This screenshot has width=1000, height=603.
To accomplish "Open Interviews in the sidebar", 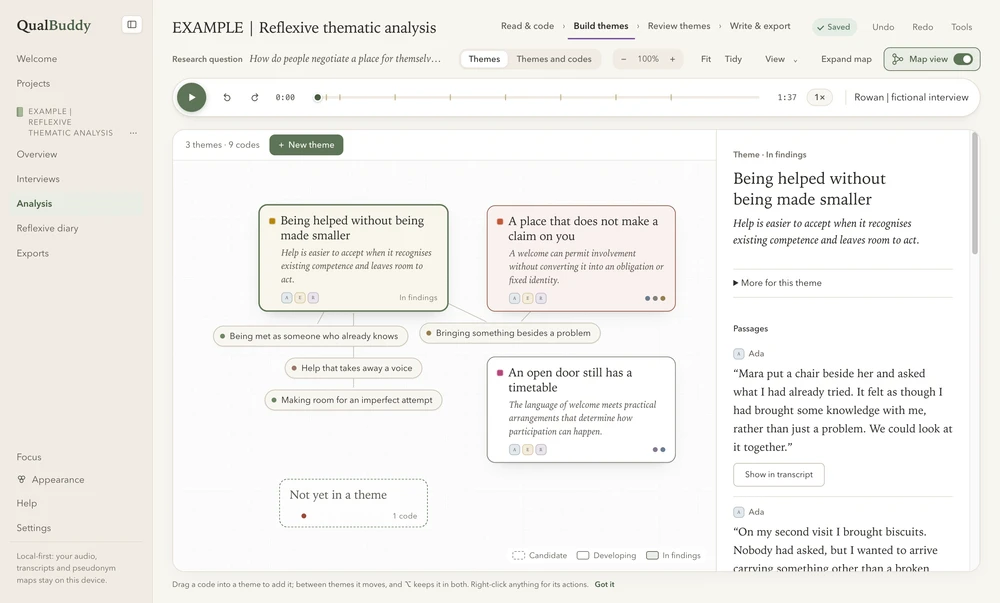I will pyautogui.click(x=38, y=179).
